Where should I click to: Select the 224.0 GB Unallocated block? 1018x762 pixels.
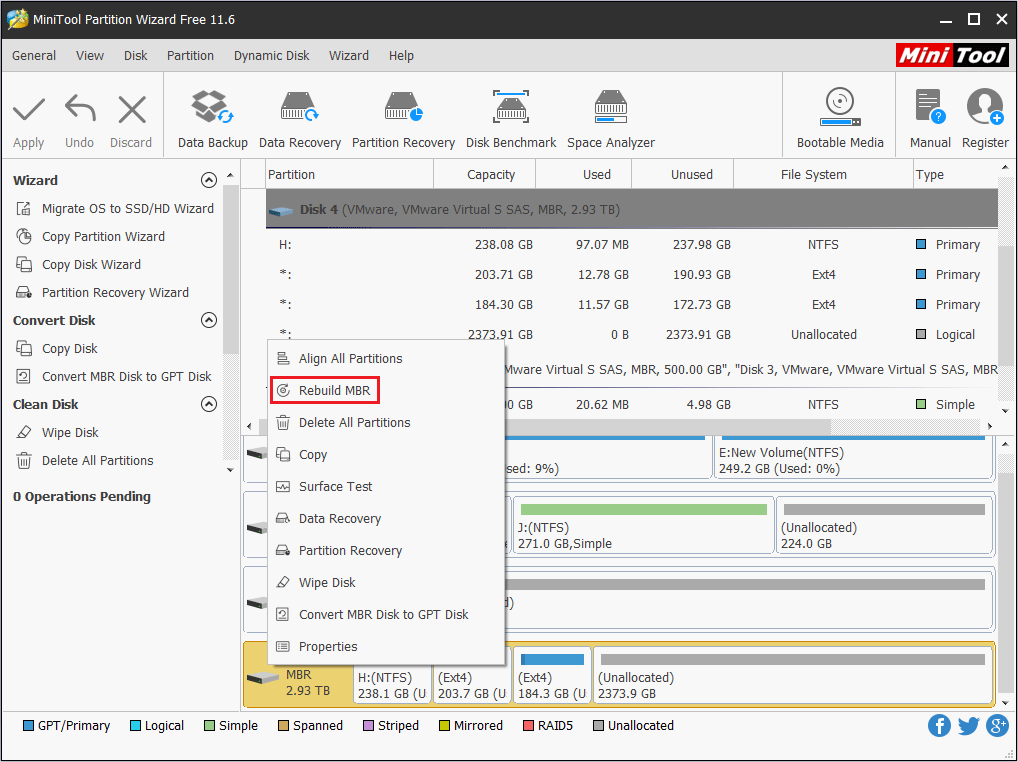point(884,525)
